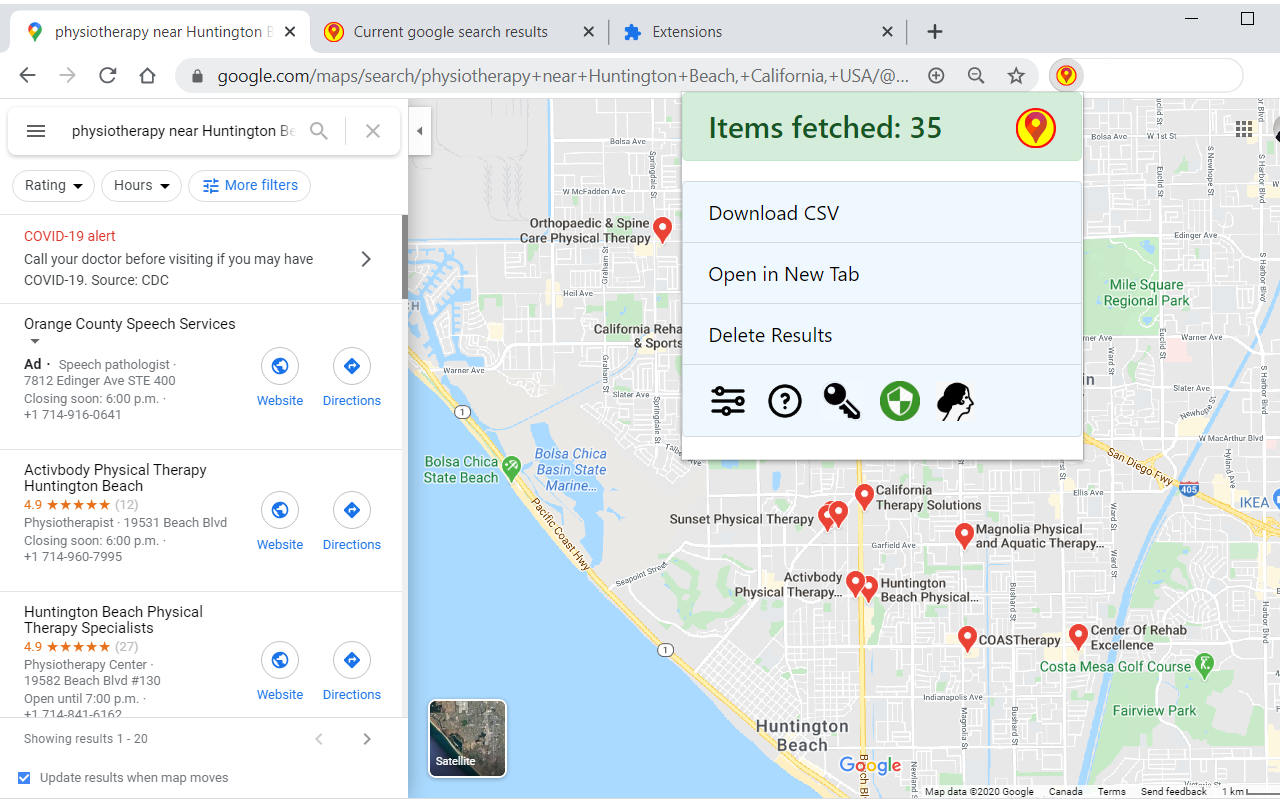This screenshot has height=800, width=1280.
Task: Open Google Maps hamburger menu
Action: click(x=36, y=131)
